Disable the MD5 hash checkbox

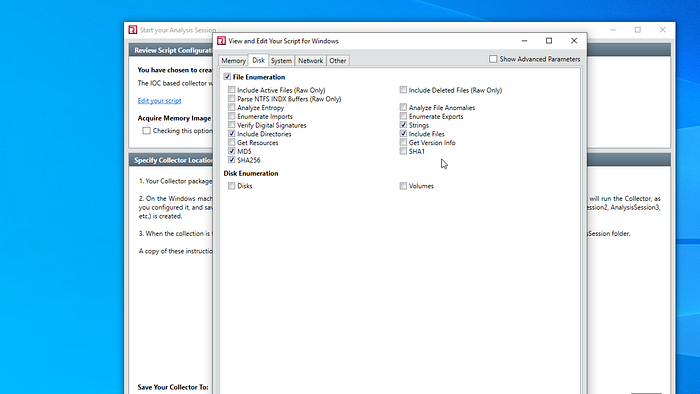pos(231,151)
